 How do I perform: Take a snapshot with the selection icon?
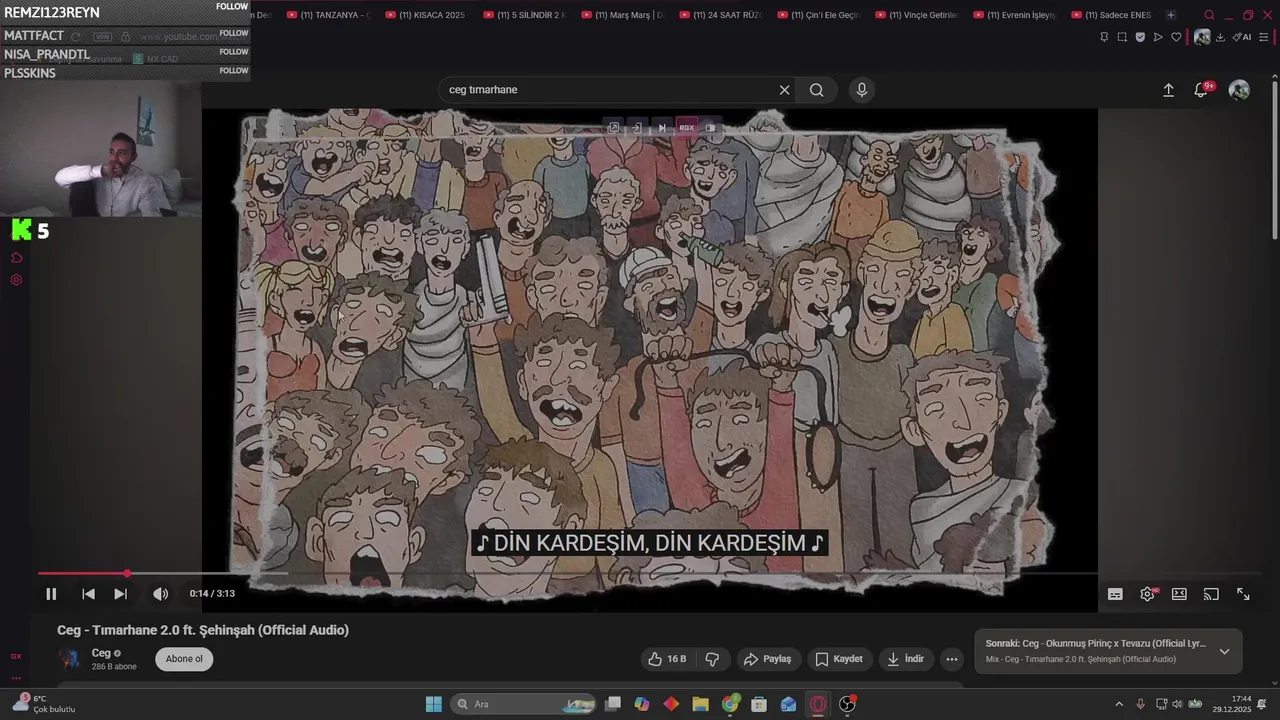[x=1122, y=37]
